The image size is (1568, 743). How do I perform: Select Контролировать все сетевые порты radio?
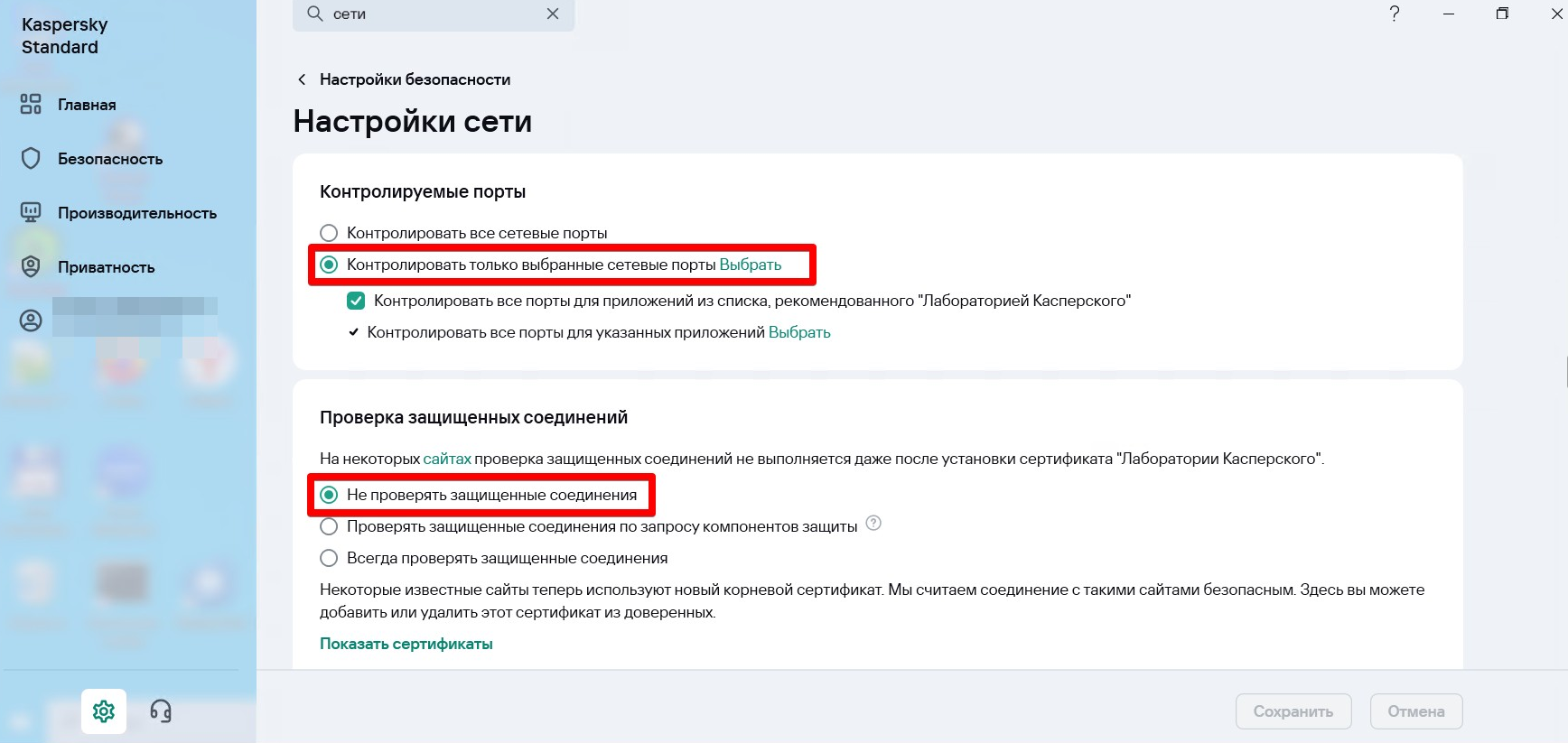(329, 233)
